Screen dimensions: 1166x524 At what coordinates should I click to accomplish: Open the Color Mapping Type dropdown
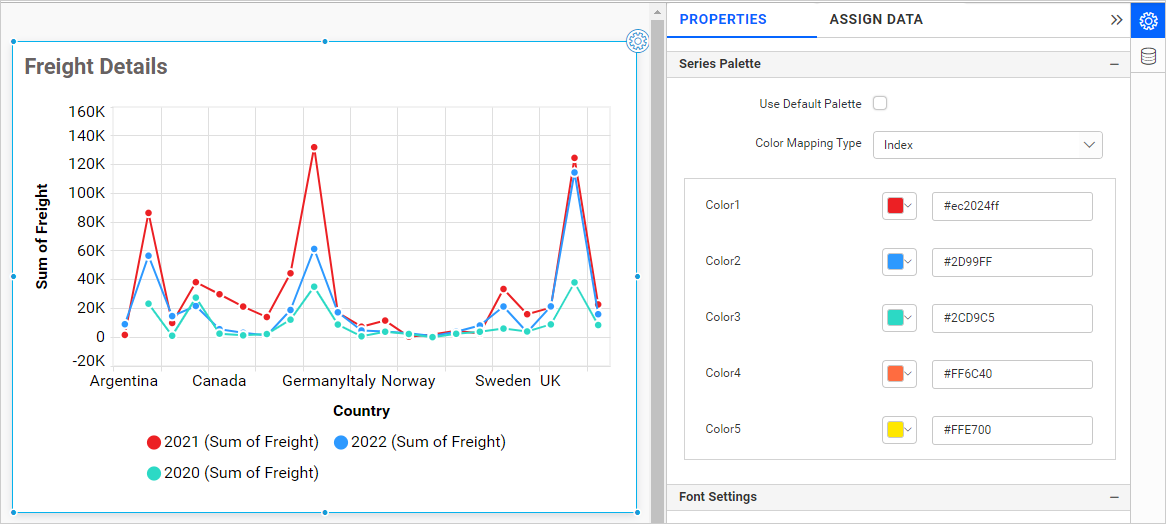coord(987,145)
